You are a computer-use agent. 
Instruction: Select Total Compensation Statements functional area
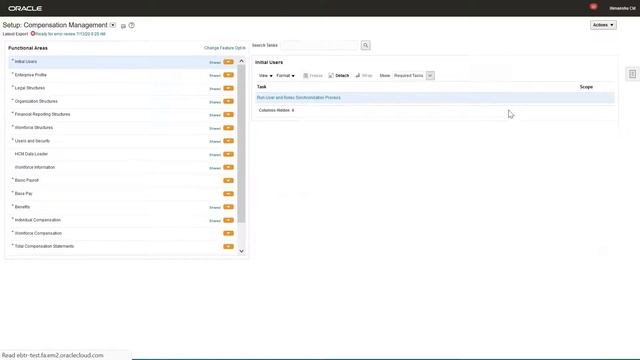tap(44, 247)
